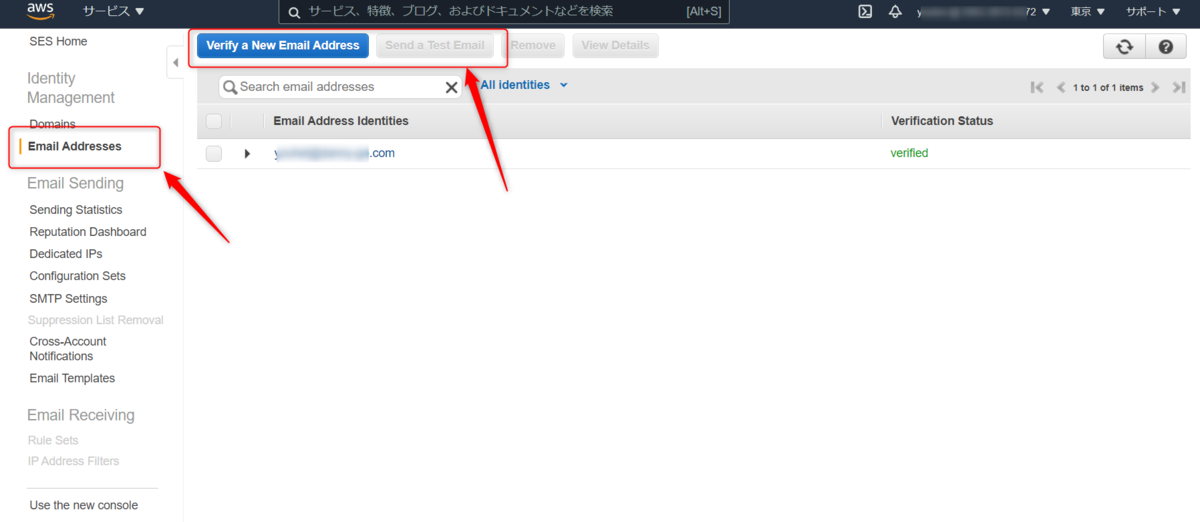1200x522 pixels.
Task: Open the notifications bell icon
Action: tap(895, 12)
